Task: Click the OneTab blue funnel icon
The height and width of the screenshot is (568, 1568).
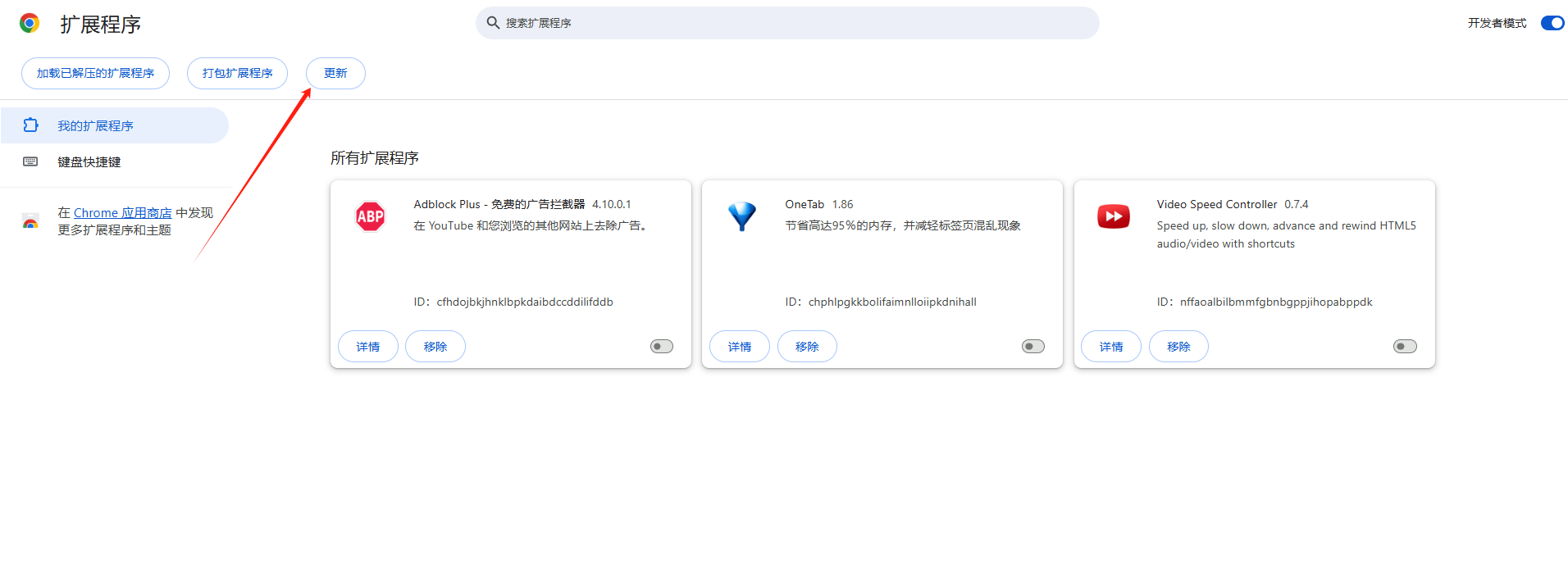Action: point(742,216)
